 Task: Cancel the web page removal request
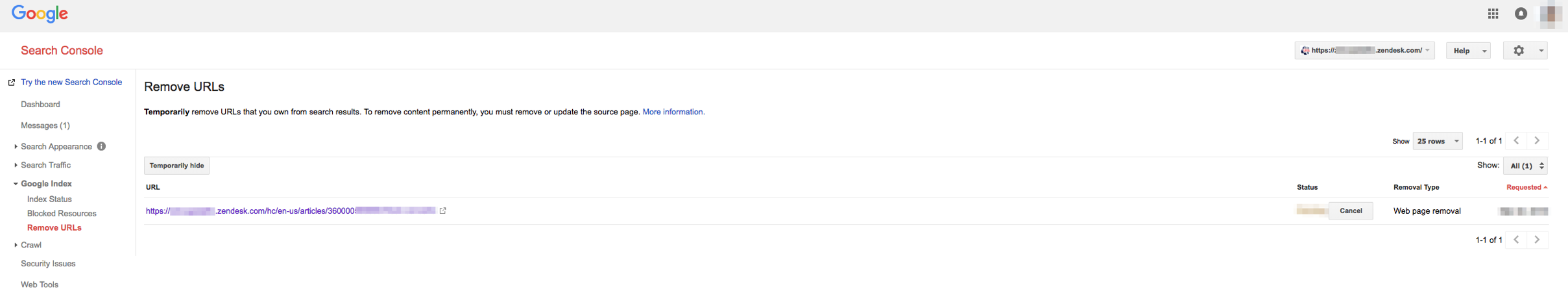pos(1351,211)
